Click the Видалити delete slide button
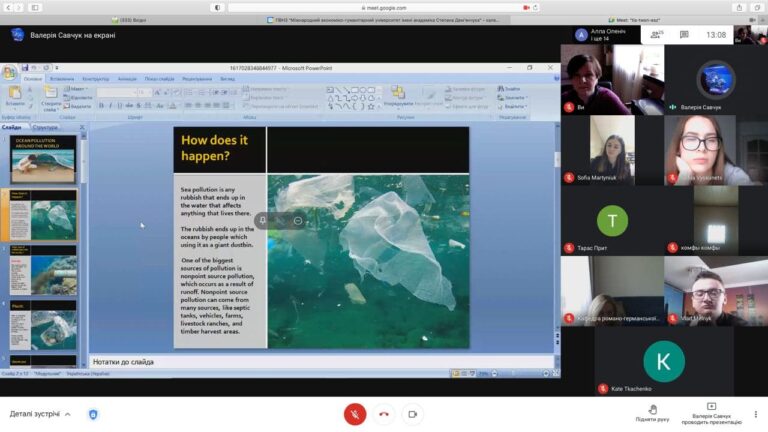The width and height of the screenshot is (768, 432). (77, 106)
